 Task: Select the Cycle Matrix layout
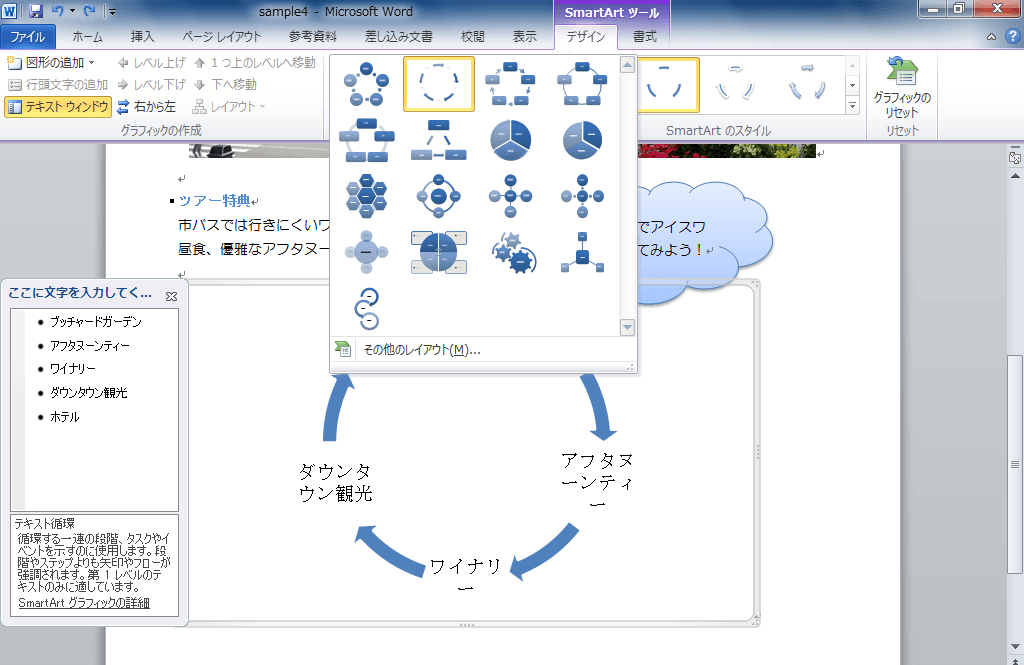coord(439,252)
